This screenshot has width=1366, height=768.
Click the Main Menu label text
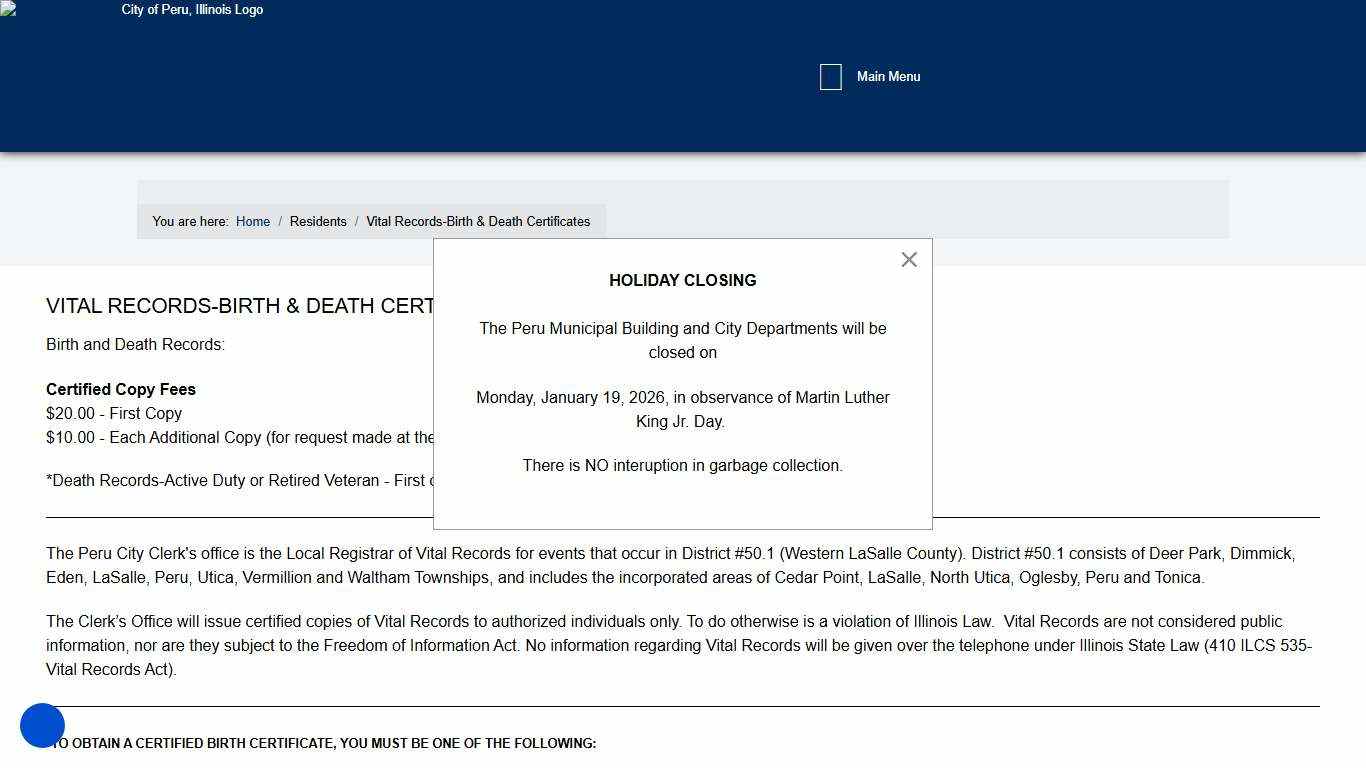point(888,77)
